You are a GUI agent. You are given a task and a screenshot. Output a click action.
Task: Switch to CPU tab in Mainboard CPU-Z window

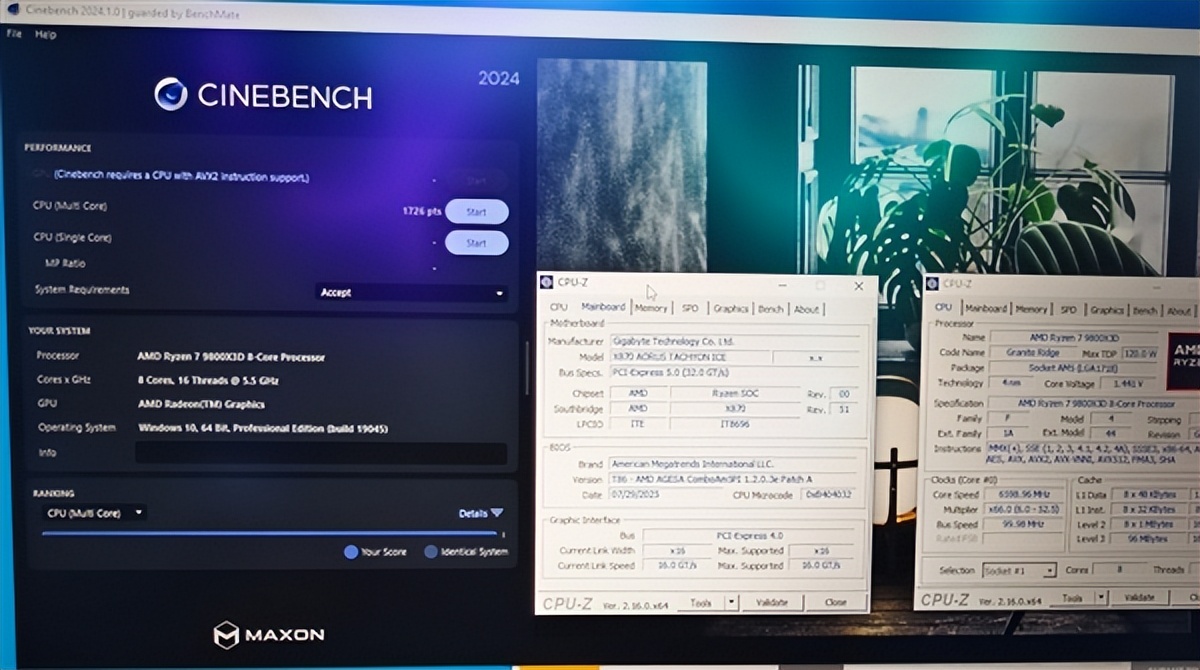(x=559, y=308)
